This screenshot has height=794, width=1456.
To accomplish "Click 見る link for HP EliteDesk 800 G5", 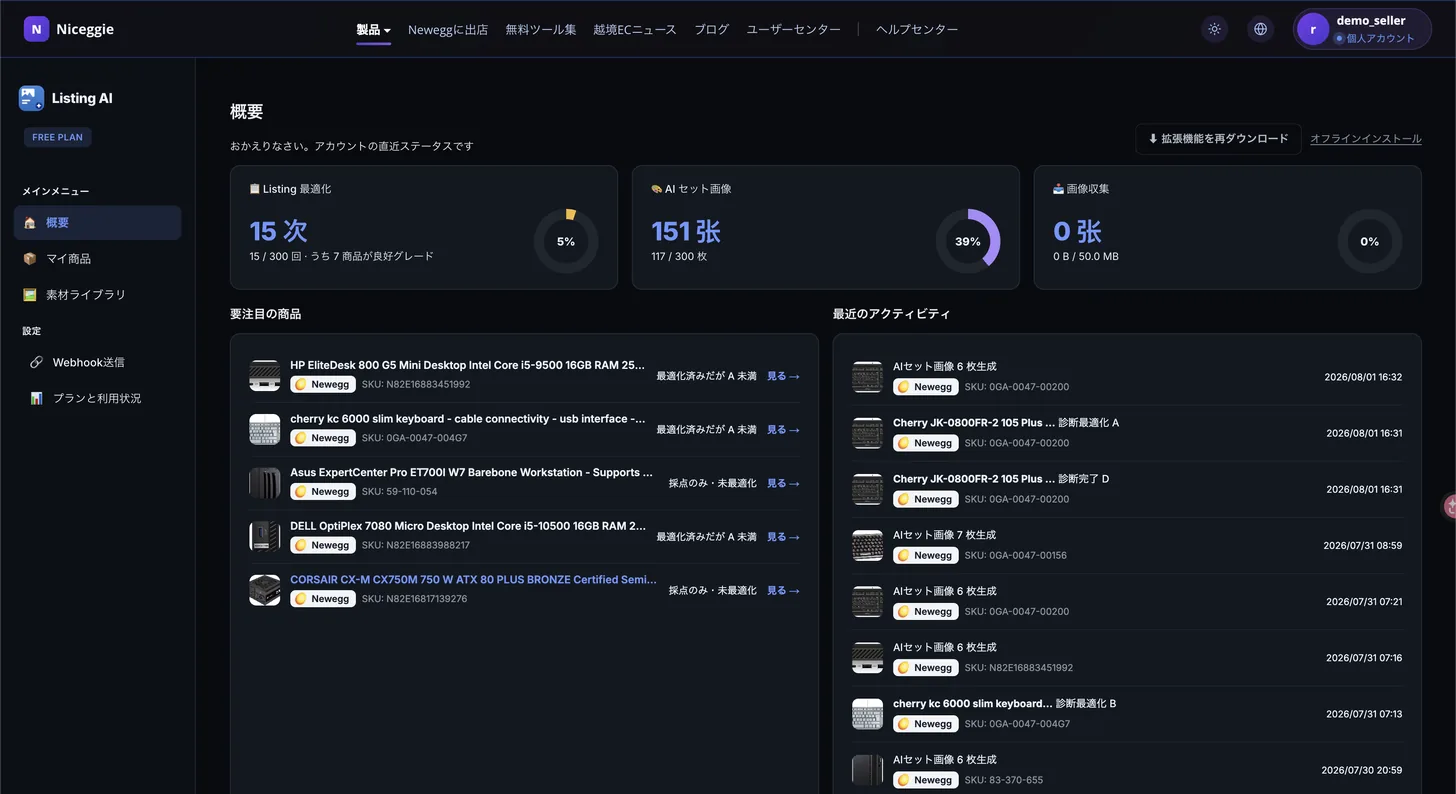I will click(x=783, y=376).
